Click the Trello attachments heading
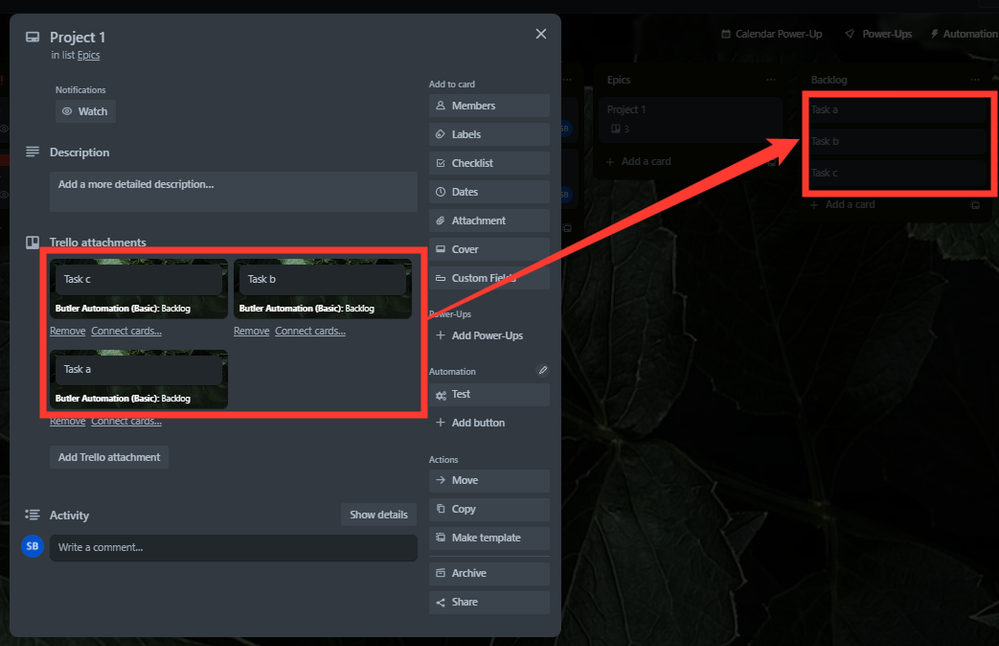Image resolution: width=999 pixels, height=646 pixels. pyautogui.click(x=97, y=242)
